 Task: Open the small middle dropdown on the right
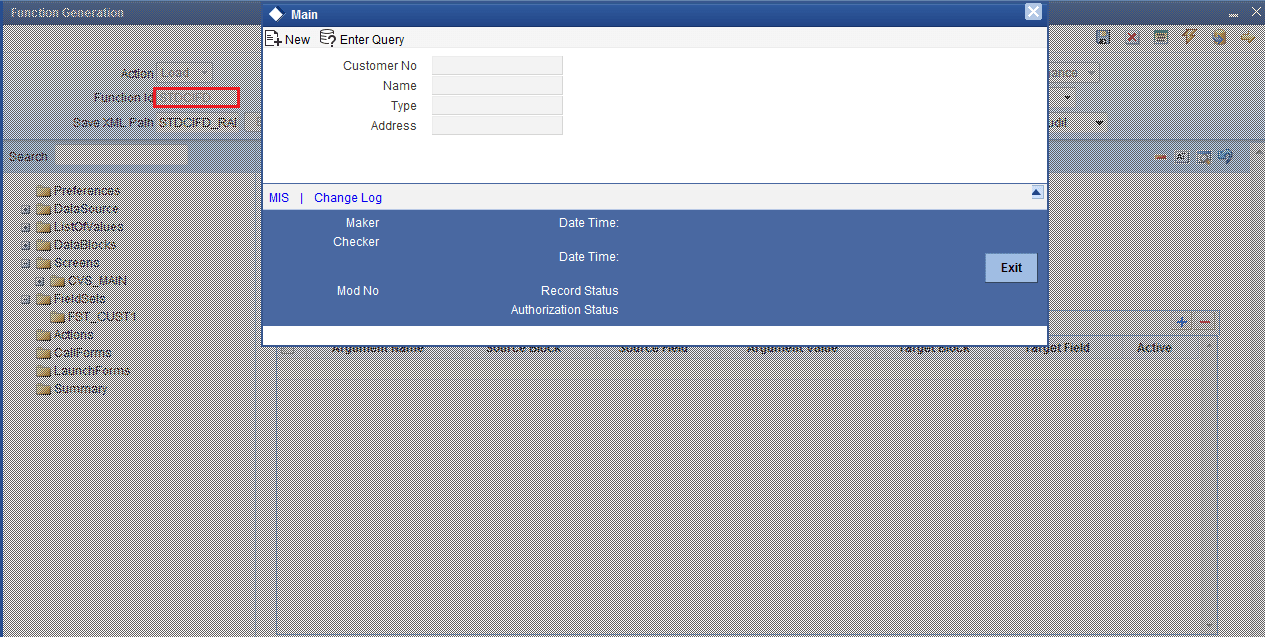pos(1062,98)
